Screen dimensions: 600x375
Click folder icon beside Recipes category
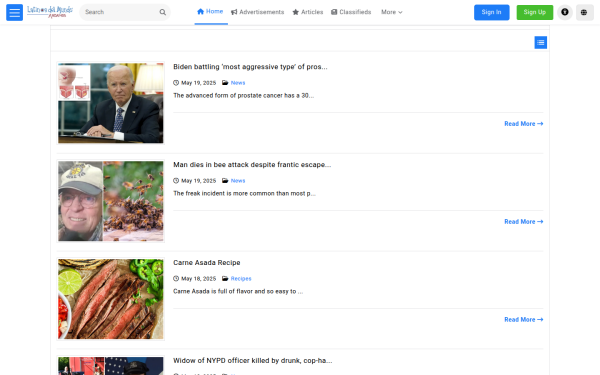(225, 279)
